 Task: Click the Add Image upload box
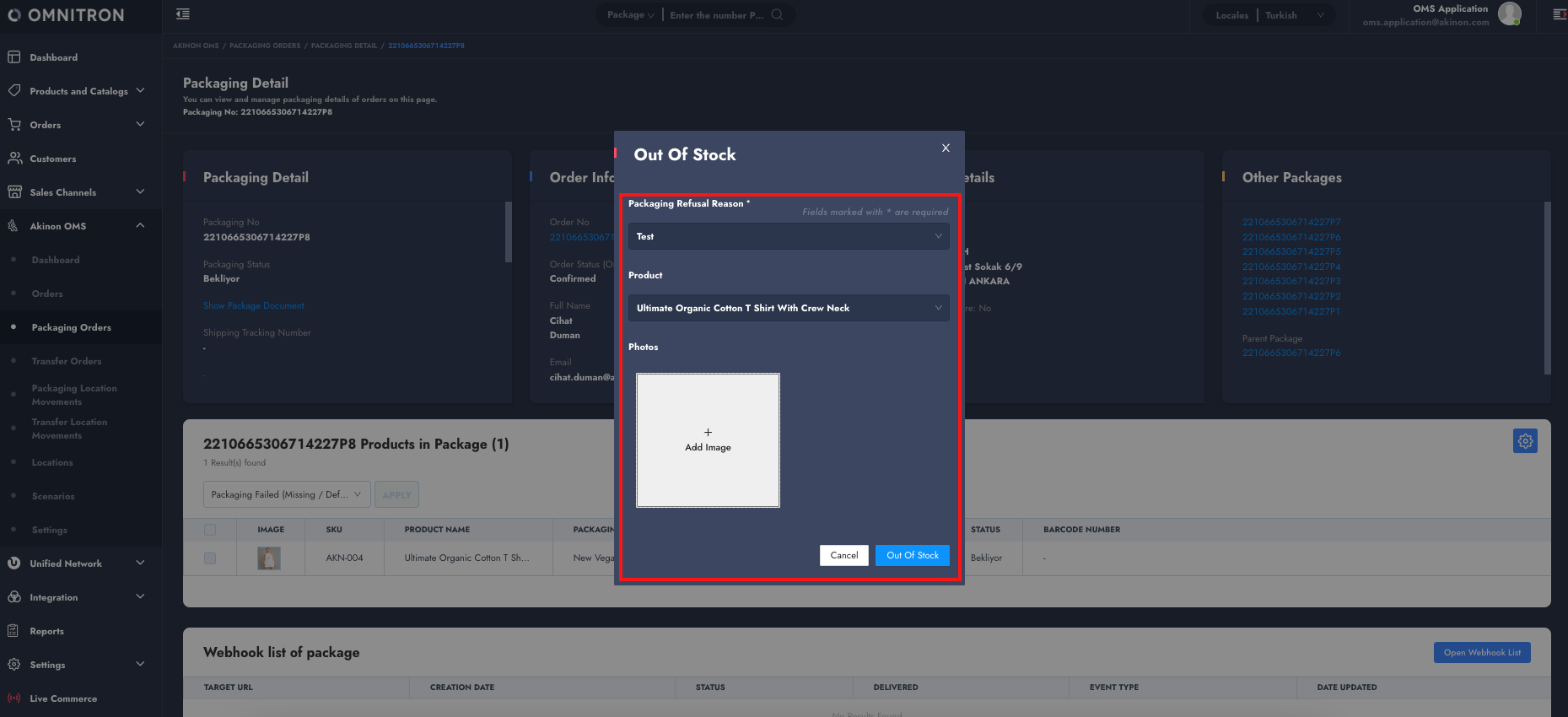click(x=708, y=440)
